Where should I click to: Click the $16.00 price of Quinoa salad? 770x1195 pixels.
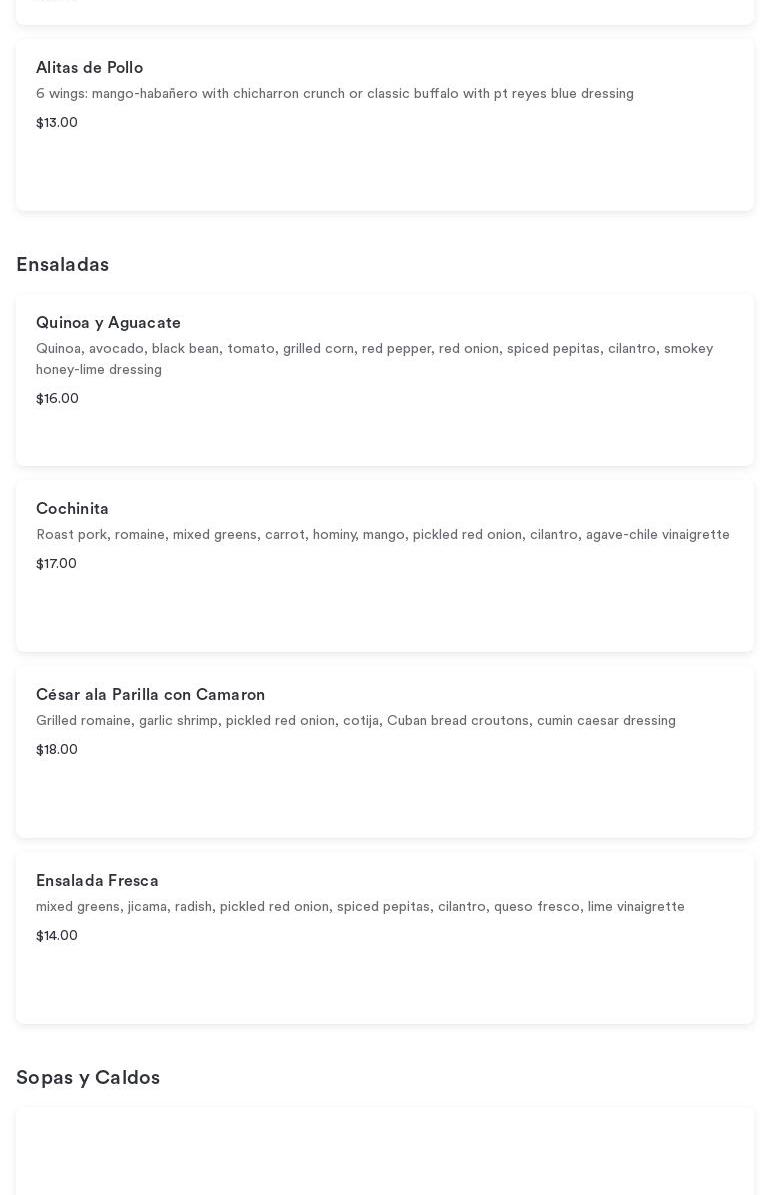(x=57, y=399)
